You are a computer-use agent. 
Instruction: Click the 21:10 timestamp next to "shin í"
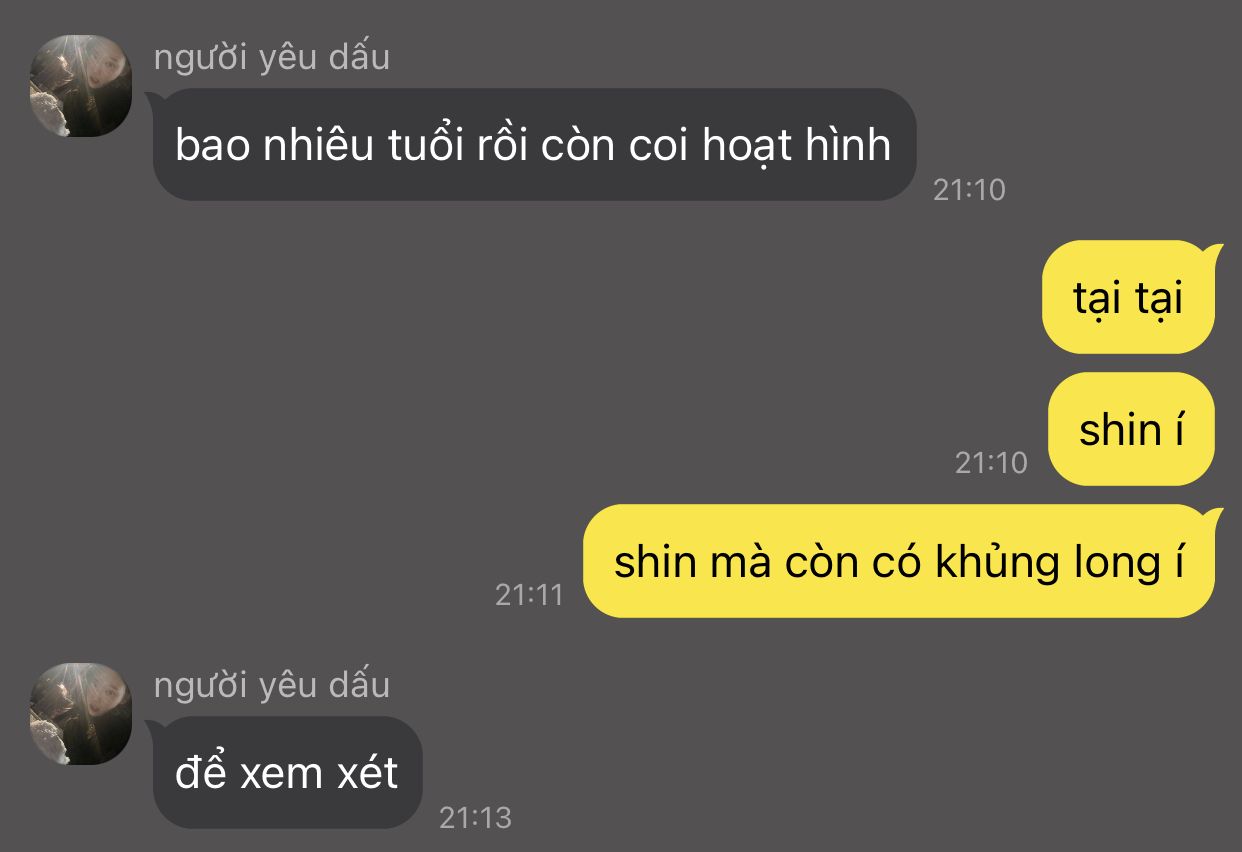coord(991,463)
